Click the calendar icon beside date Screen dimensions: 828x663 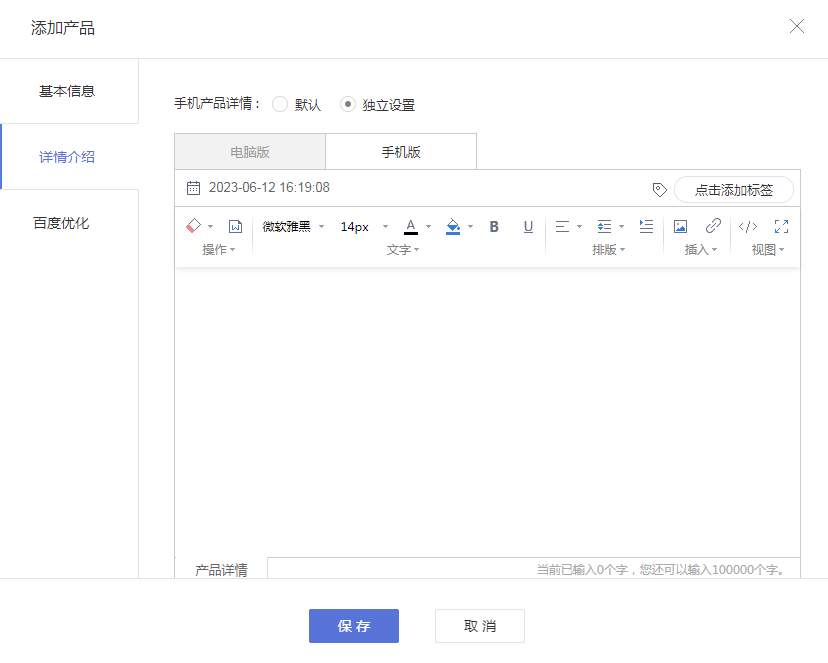194,188
